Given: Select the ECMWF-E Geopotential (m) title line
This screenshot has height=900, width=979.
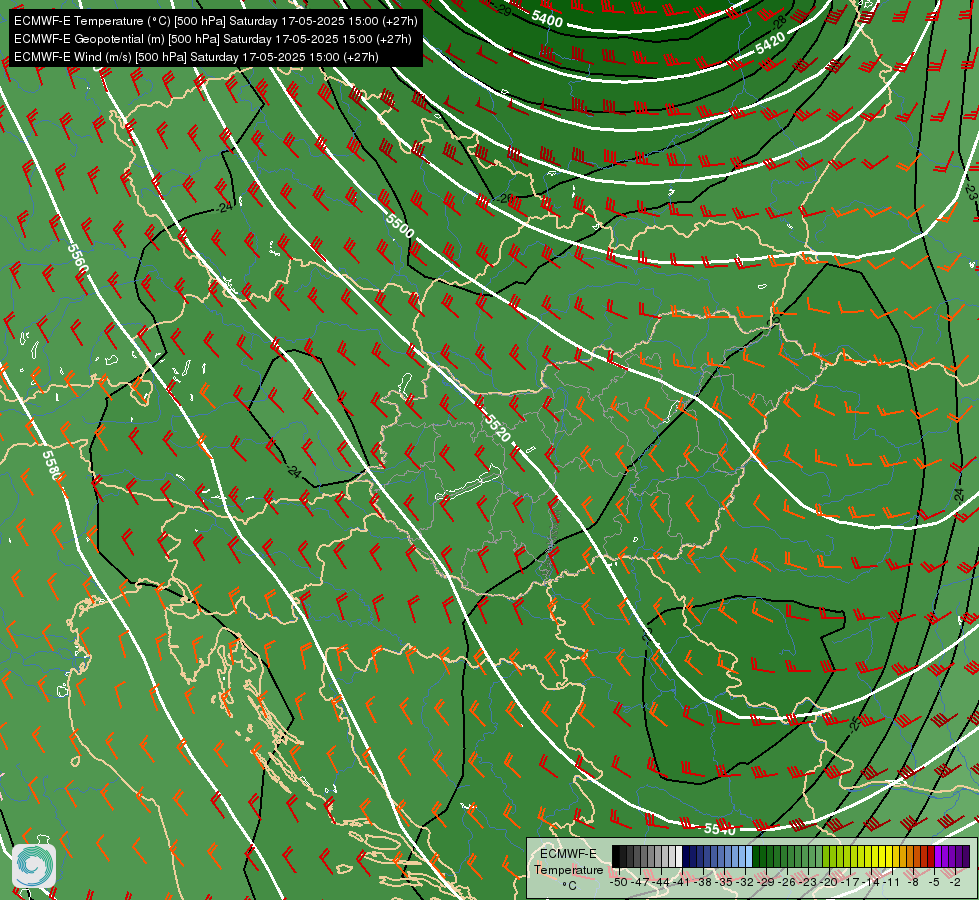Looking at the screenshot, I should (212, 39).
